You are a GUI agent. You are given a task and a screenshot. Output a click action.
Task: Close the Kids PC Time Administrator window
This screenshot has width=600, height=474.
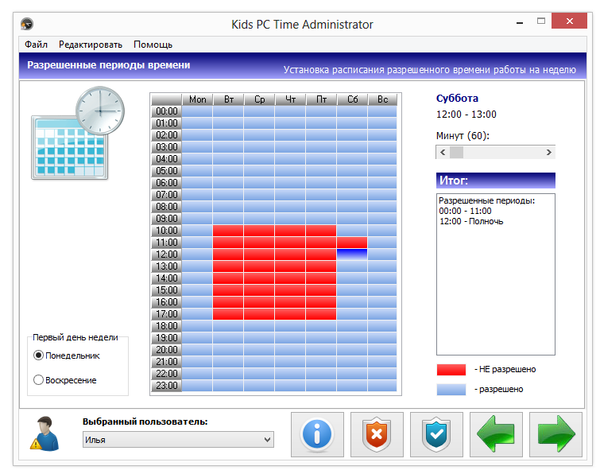pos(569,21)
